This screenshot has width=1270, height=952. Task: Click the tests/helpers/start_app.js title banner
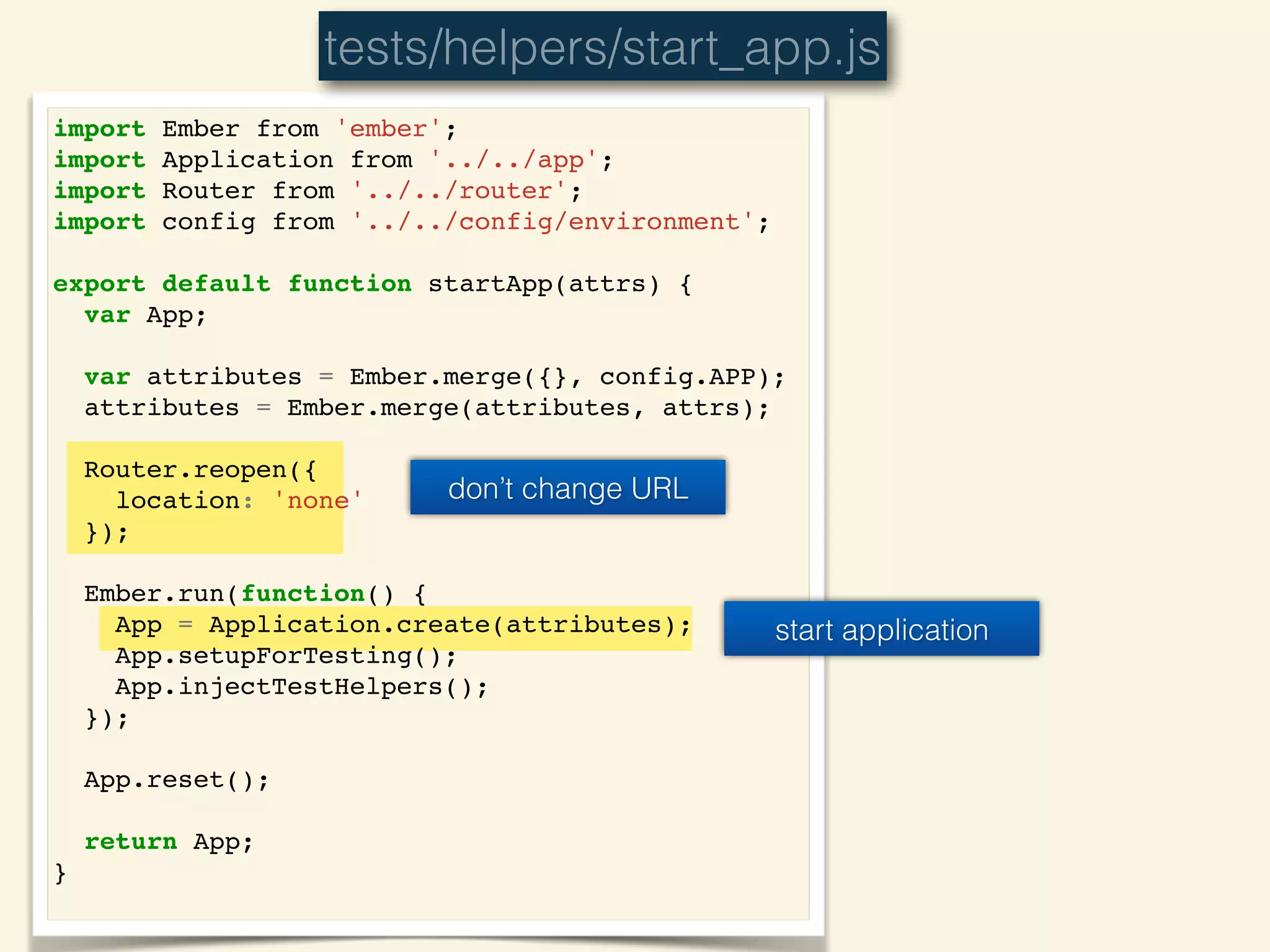click(602, 46)
